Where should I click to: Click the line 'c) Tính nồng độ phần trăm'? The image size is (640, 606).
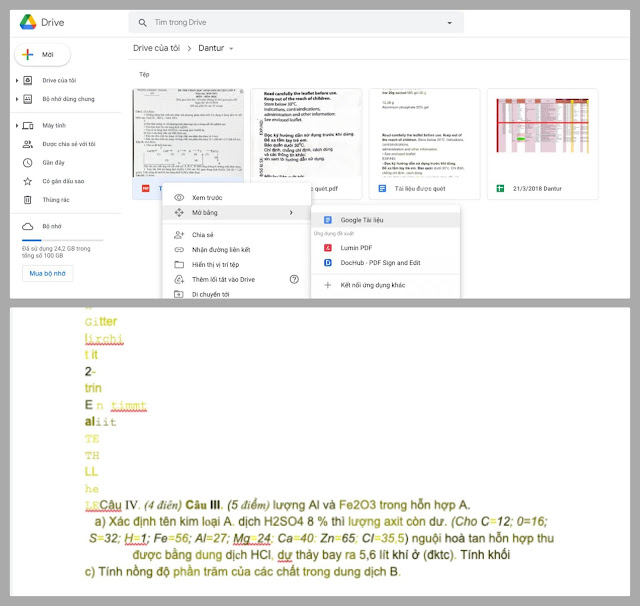pos(242,572)
